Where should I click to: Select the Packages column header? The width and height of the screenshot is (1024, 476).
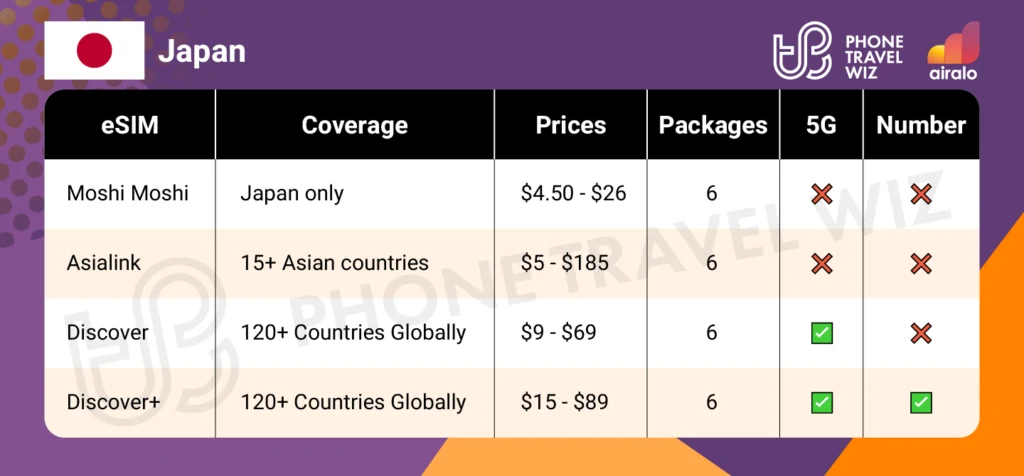[x=712, y=125]
